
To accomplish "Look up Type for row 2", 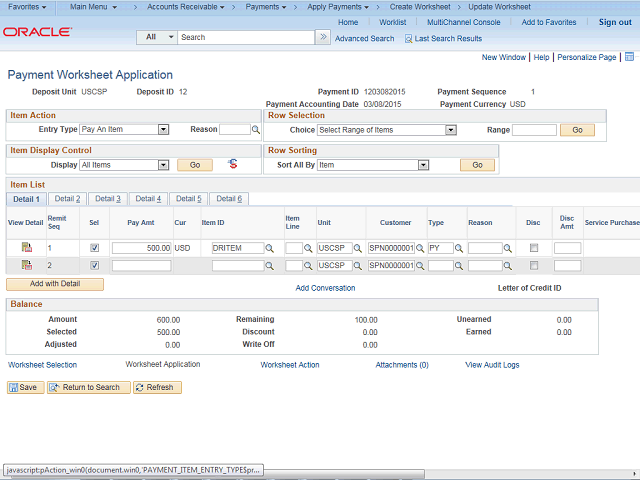I will click(x=461, y=266).
